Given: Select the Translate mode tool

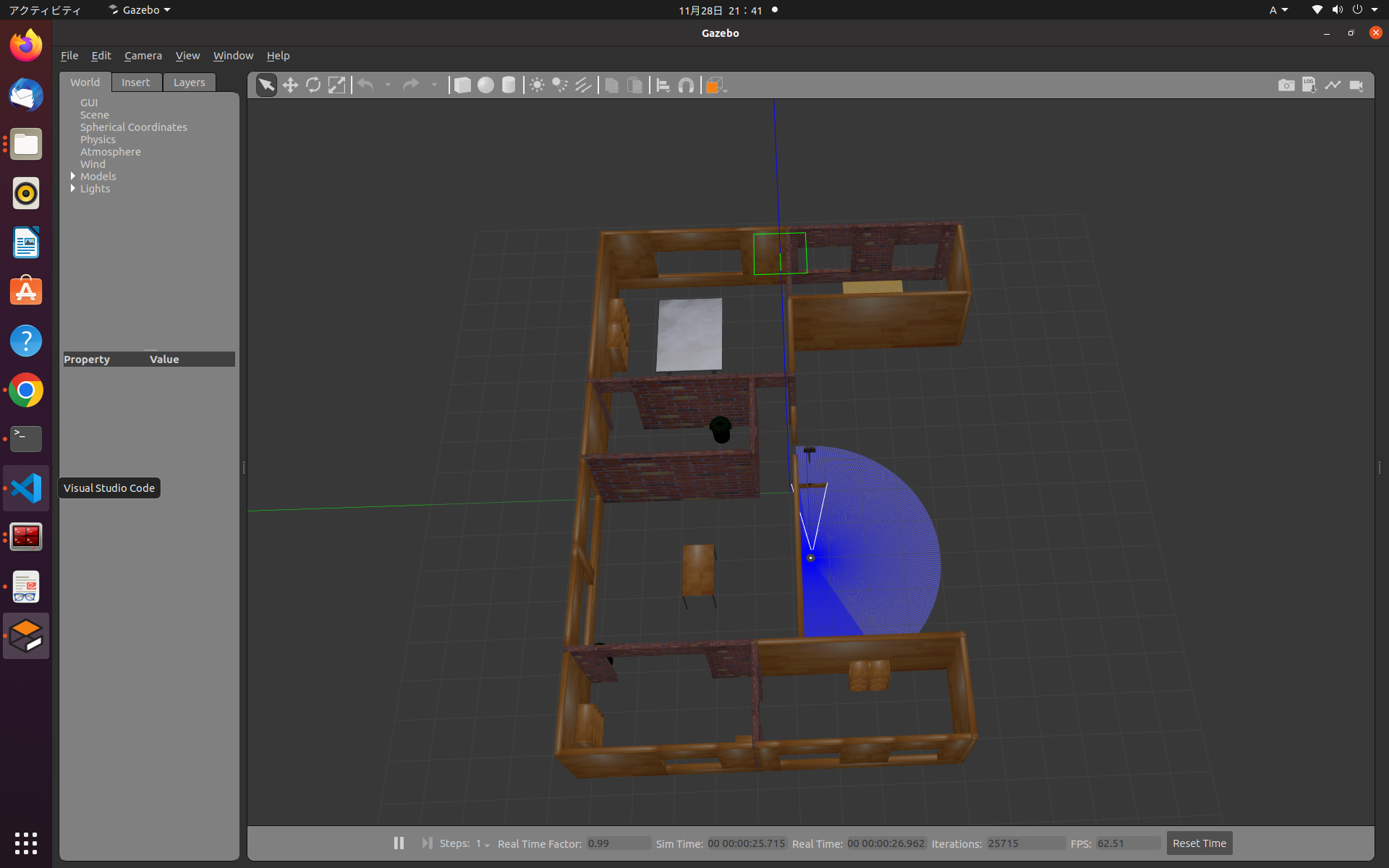Looking at the screenshot, I should pyautogui.click(x=290, y=85).
